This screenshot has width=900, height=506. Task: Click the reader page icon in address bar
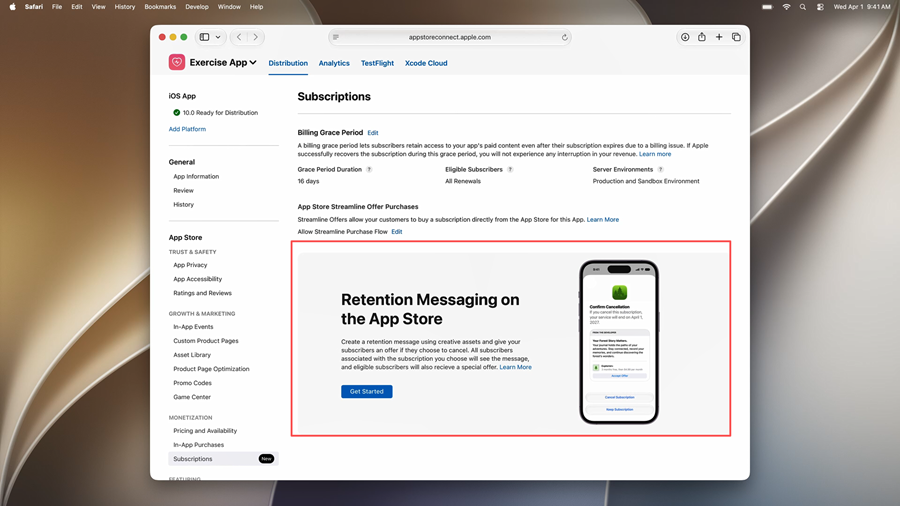pos(336,37)
